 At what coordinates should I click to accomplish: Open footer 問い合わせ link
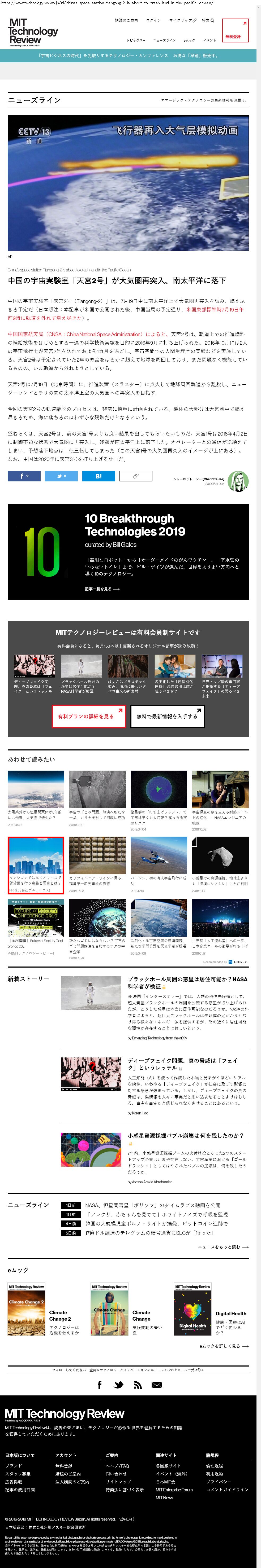116,1474
